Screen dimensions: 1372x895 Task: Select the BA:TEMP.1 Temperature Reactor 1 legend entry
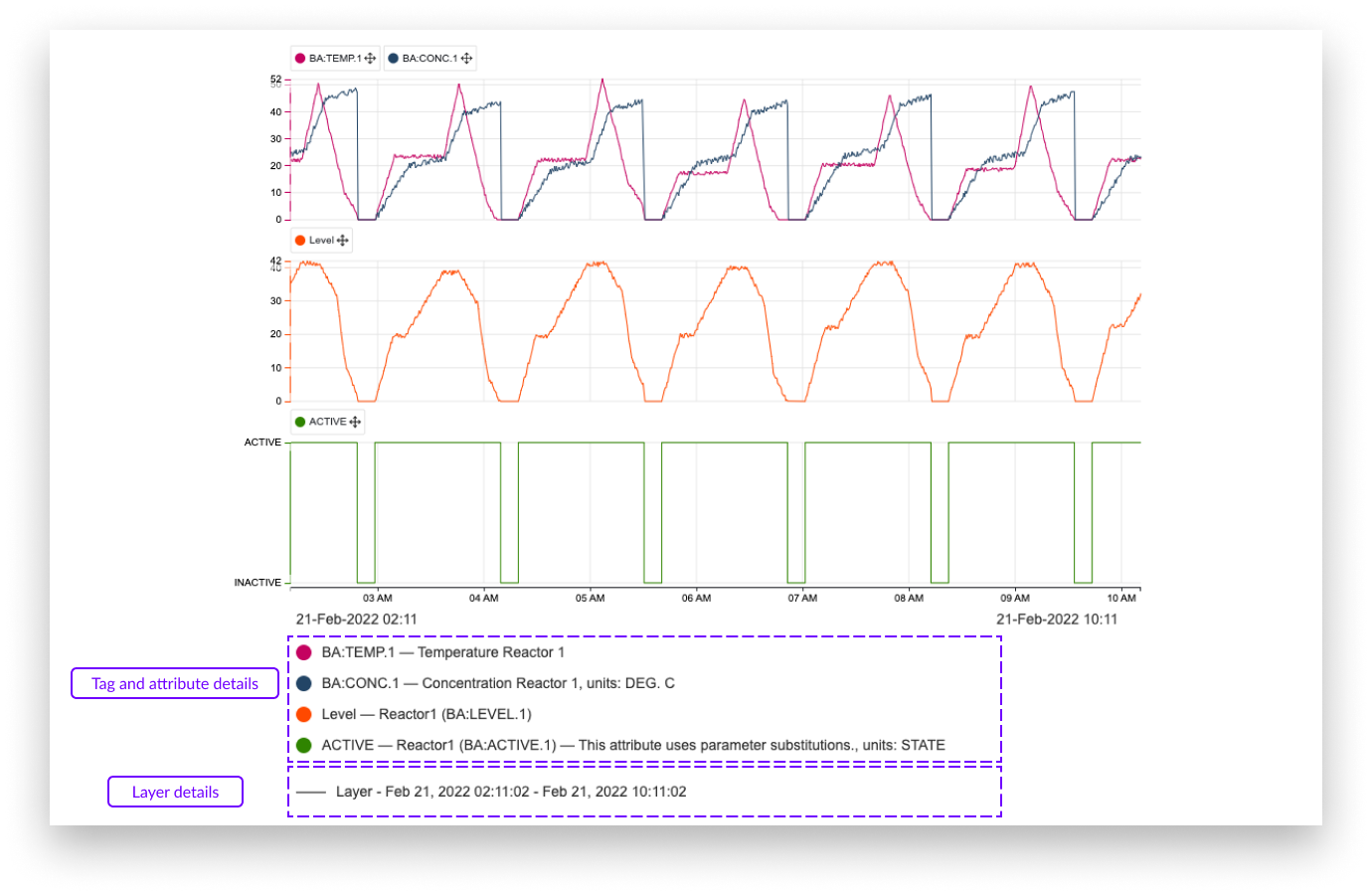click(x=442, y=652)
